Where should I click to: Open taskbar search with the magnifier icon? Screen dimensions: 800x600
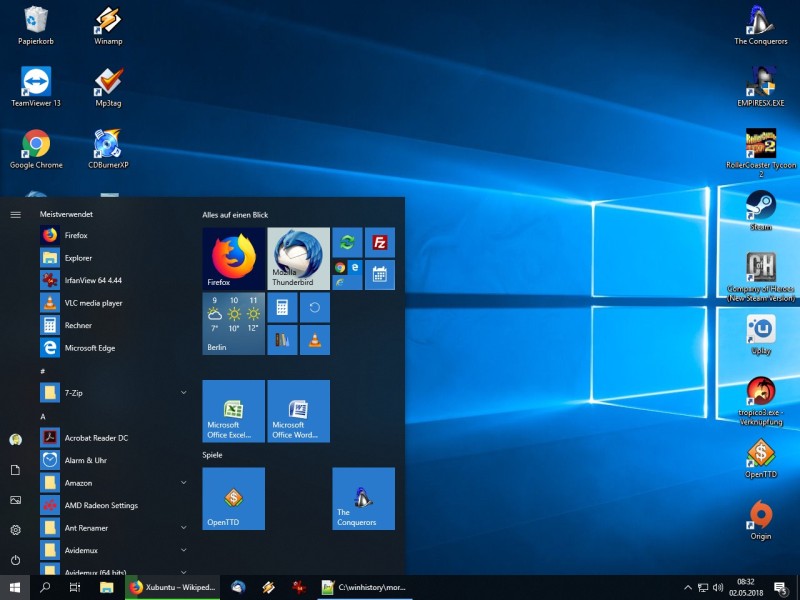pos(45,587)
